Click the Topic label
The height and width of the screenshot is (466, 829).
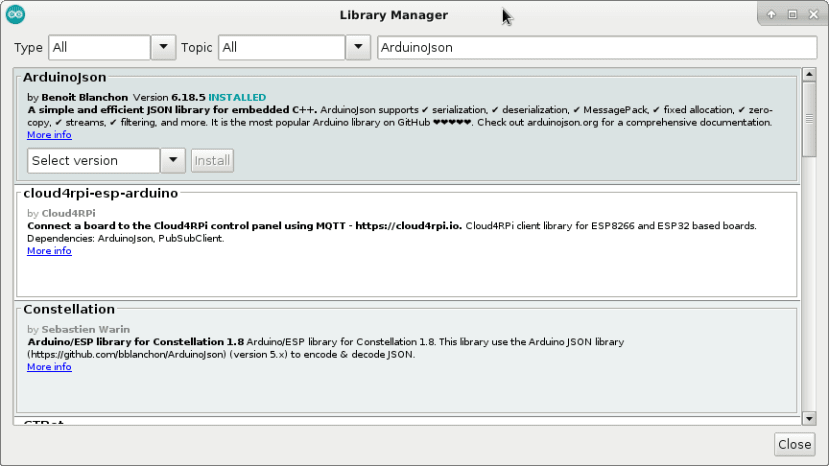point(197,48)
